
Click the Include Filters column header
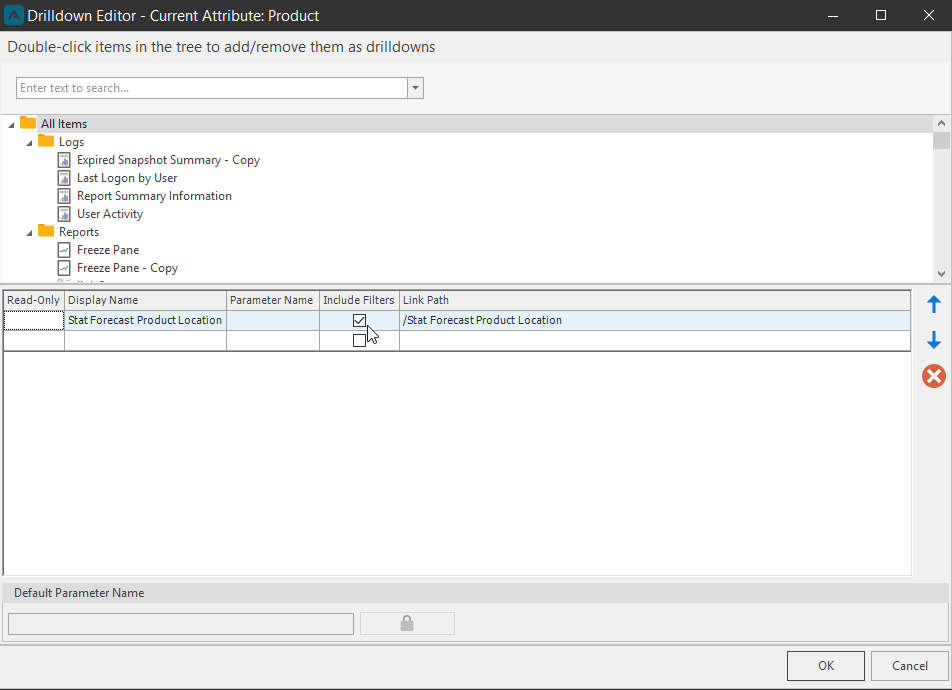coord(359,300)
